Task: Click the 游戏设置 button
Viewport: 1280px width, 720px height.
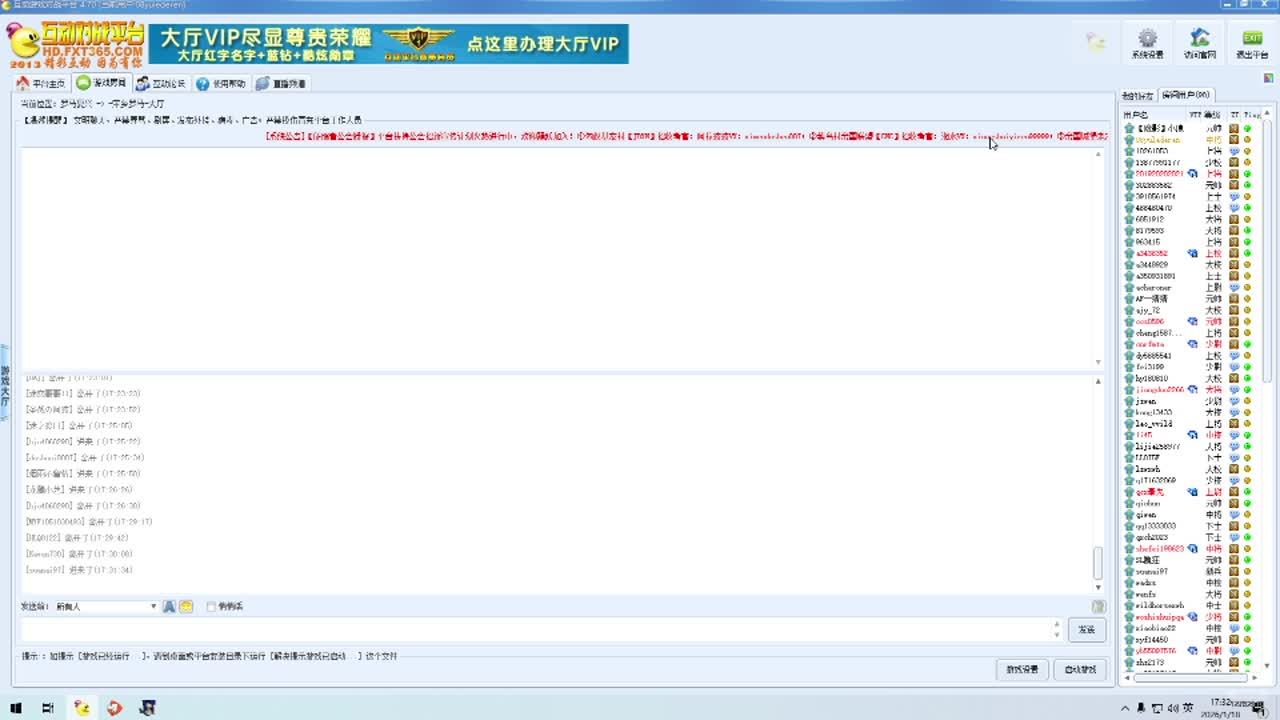Action: tap(1022, 669)
